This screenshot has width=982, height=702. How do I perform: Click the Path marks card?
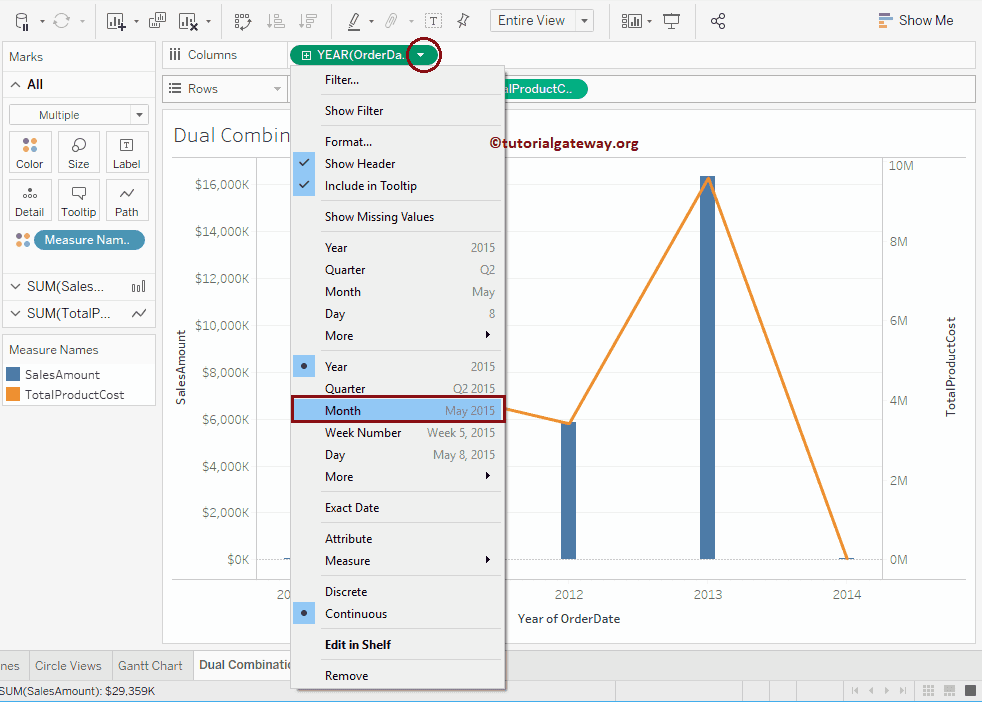(x=127, y=200)
